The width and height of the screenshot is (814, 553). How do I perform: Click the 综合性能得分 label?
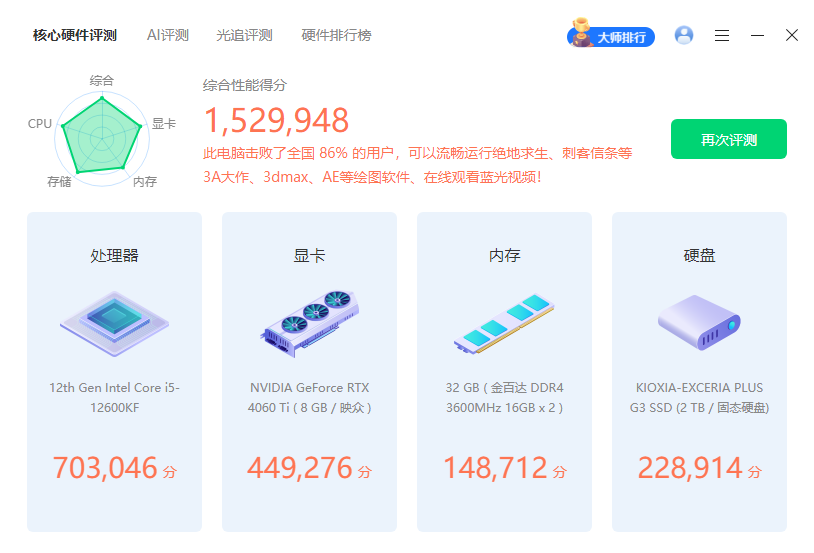click(x=245, y=85)
